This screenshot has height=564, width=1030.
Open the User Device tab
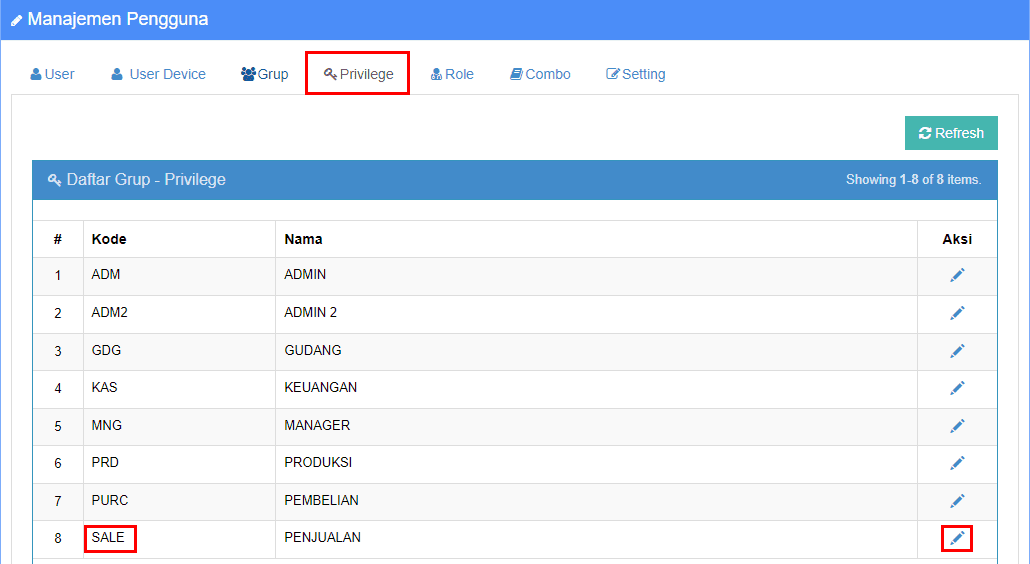(158, 74)
